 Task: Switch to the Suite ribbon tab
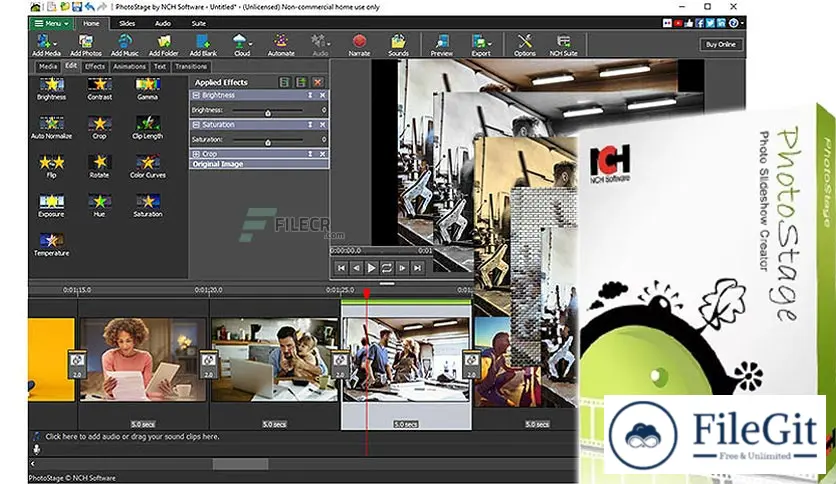point(199,23)
